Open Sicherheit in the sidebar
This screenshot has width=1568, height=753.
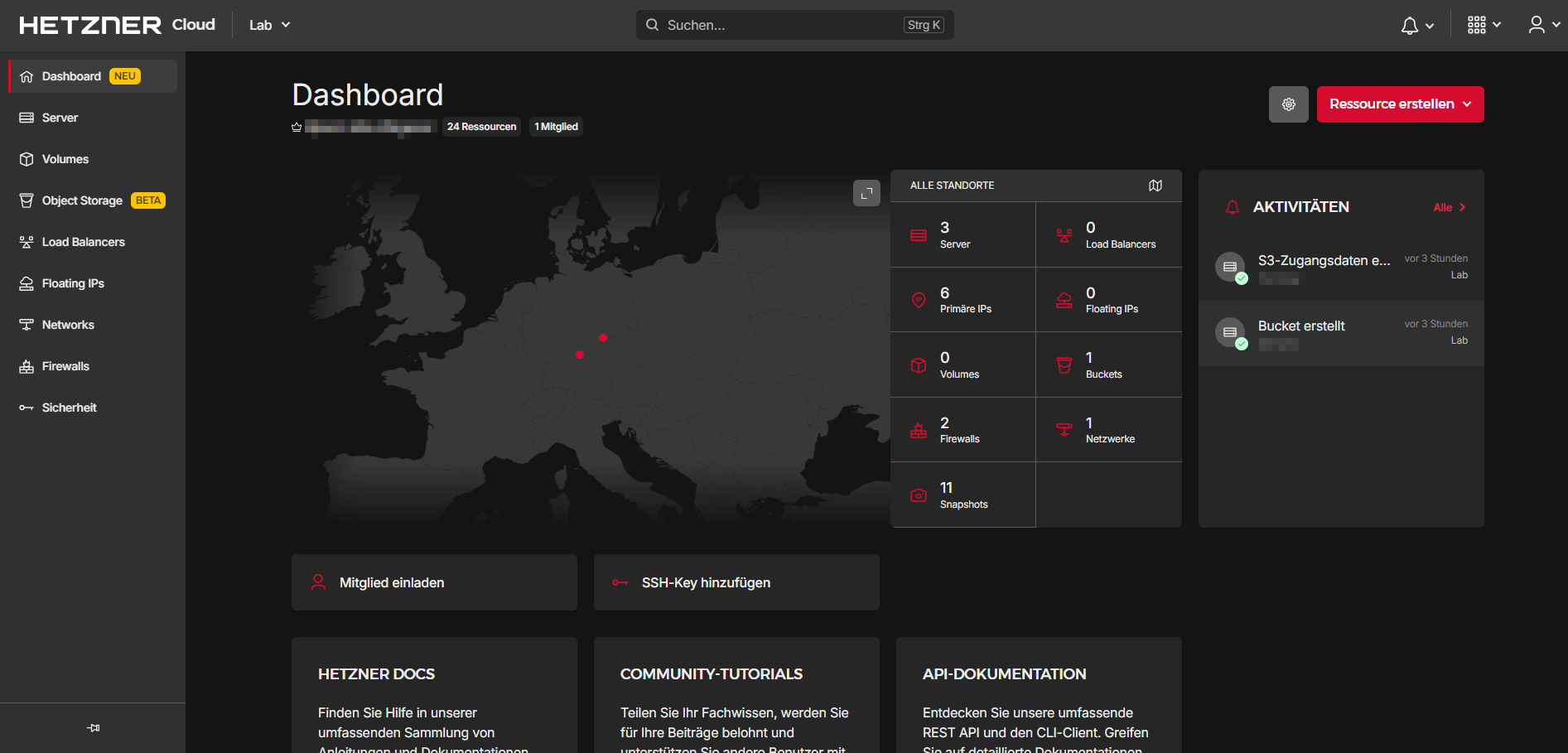click(x=93, y=408)
